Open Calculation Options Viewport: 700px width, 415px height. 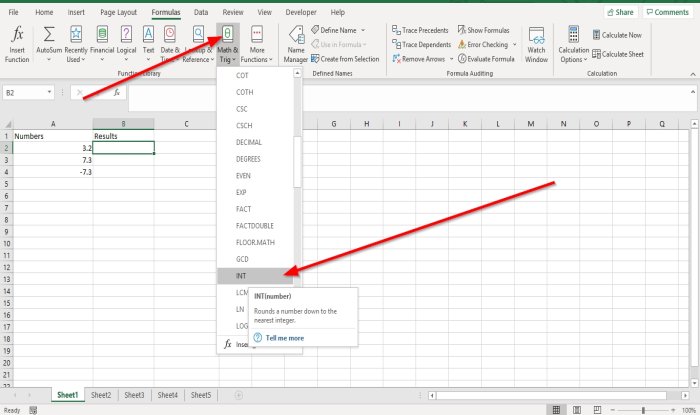point(573,44)
